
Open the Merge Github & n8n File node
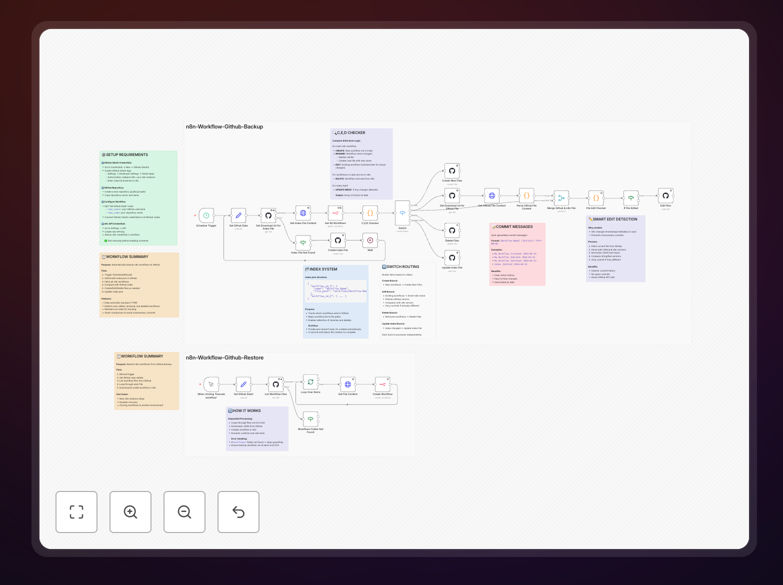(561, 198)
